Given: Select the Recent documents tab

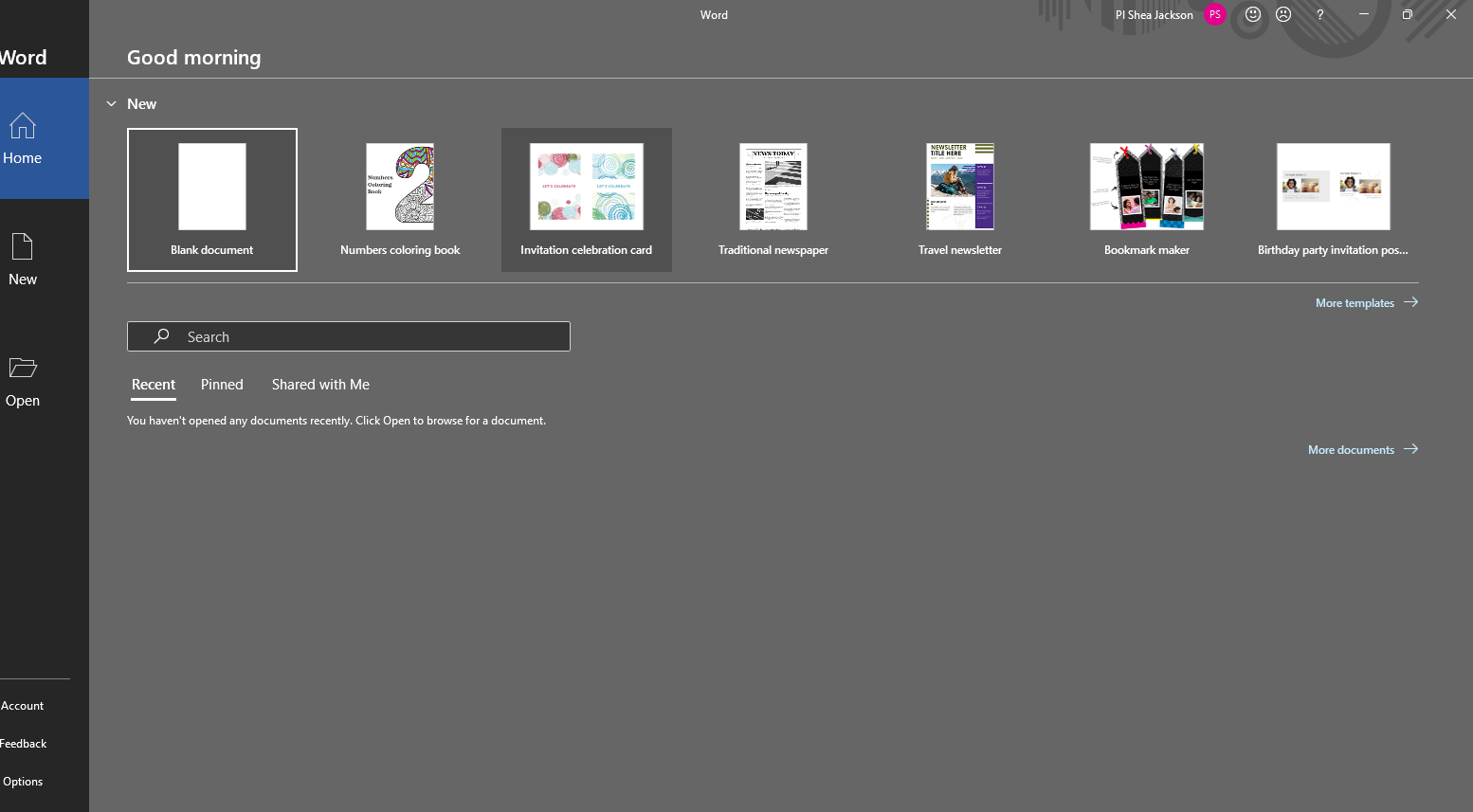Looking at the screenshot, I should tap(153, 384).
